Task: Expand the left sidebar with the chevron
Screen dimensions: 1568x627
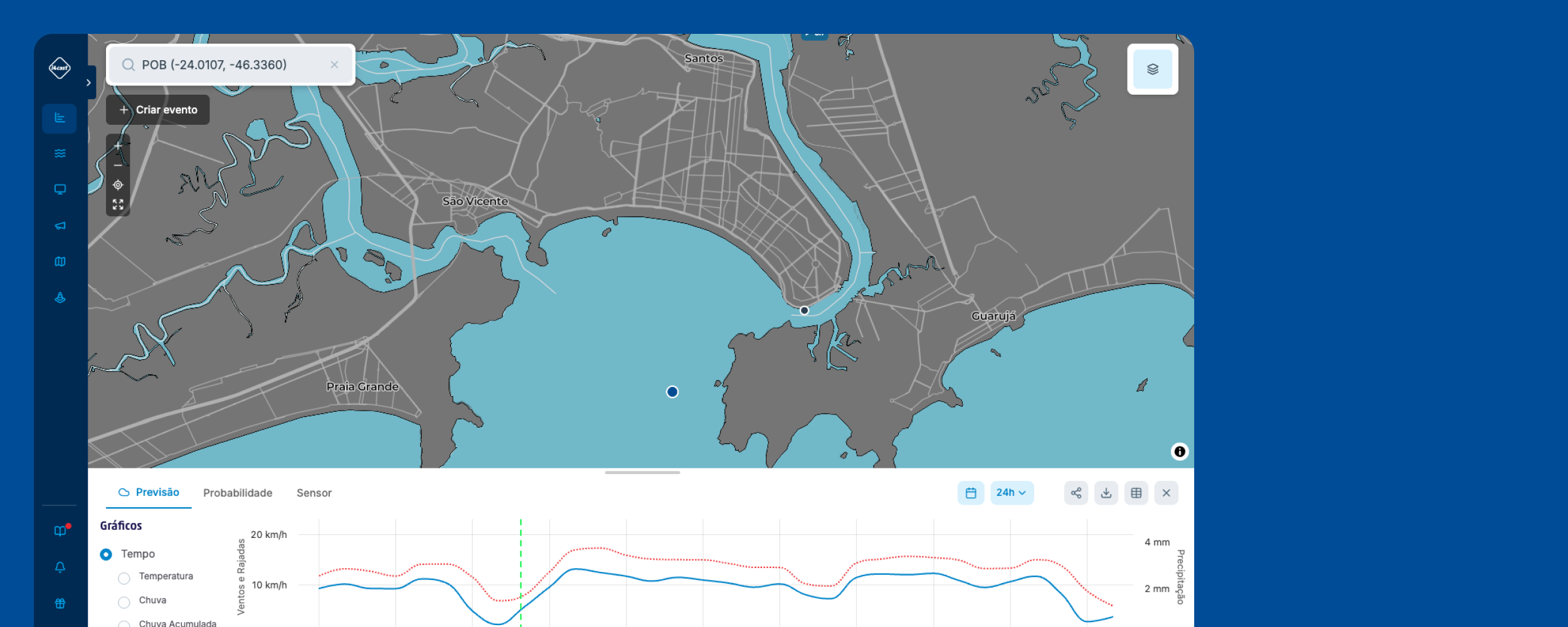Action: coord(89,82)
